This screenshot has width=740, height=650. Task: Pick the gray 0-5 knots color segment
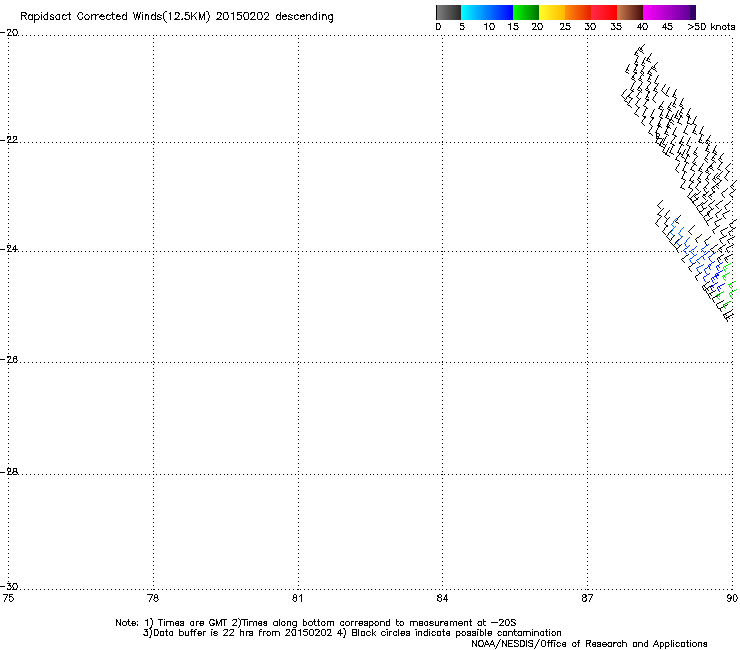tap(448, 12)
